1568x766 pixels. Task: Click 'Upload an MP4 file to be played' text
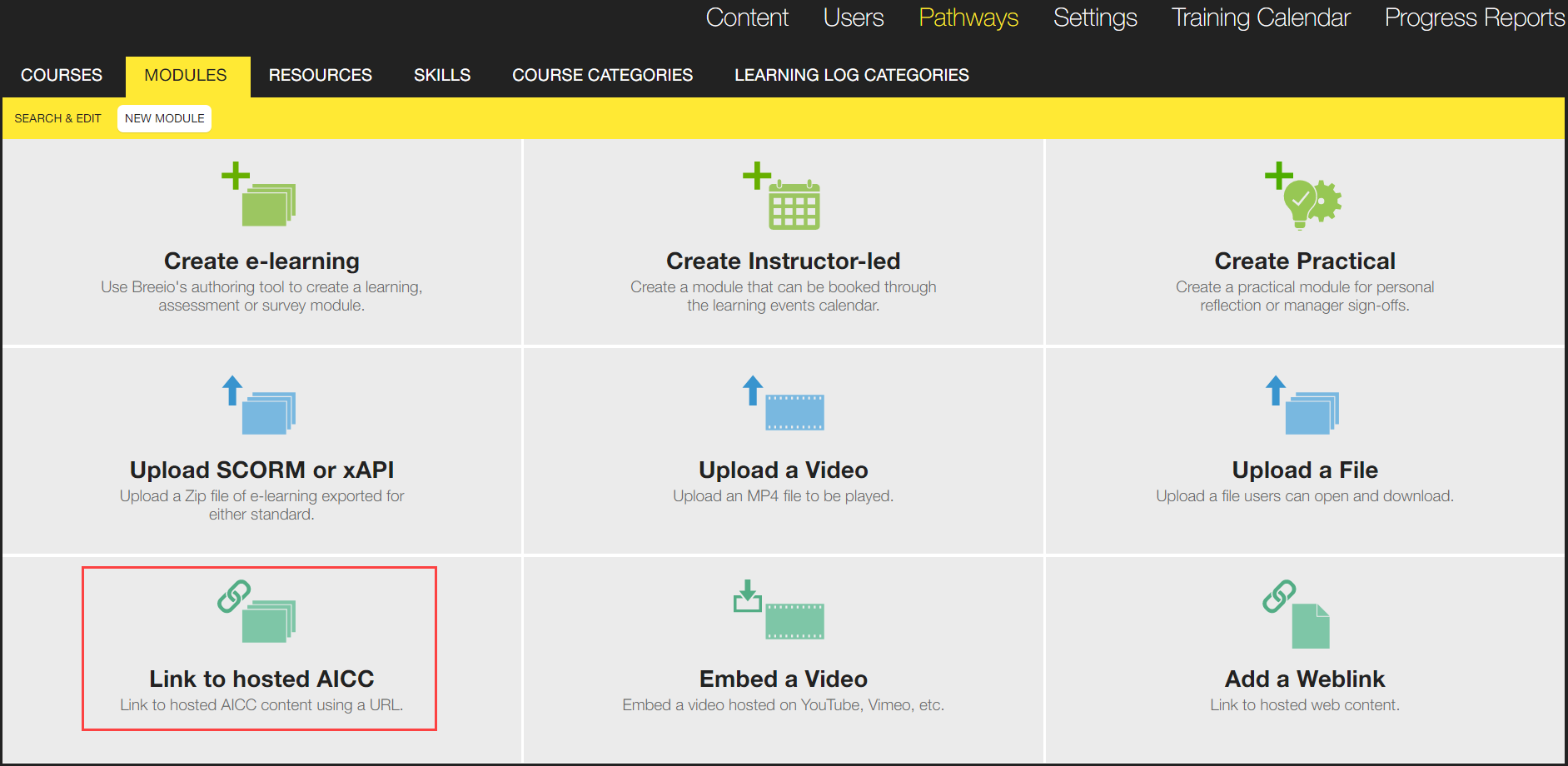(x=783, y=496)
